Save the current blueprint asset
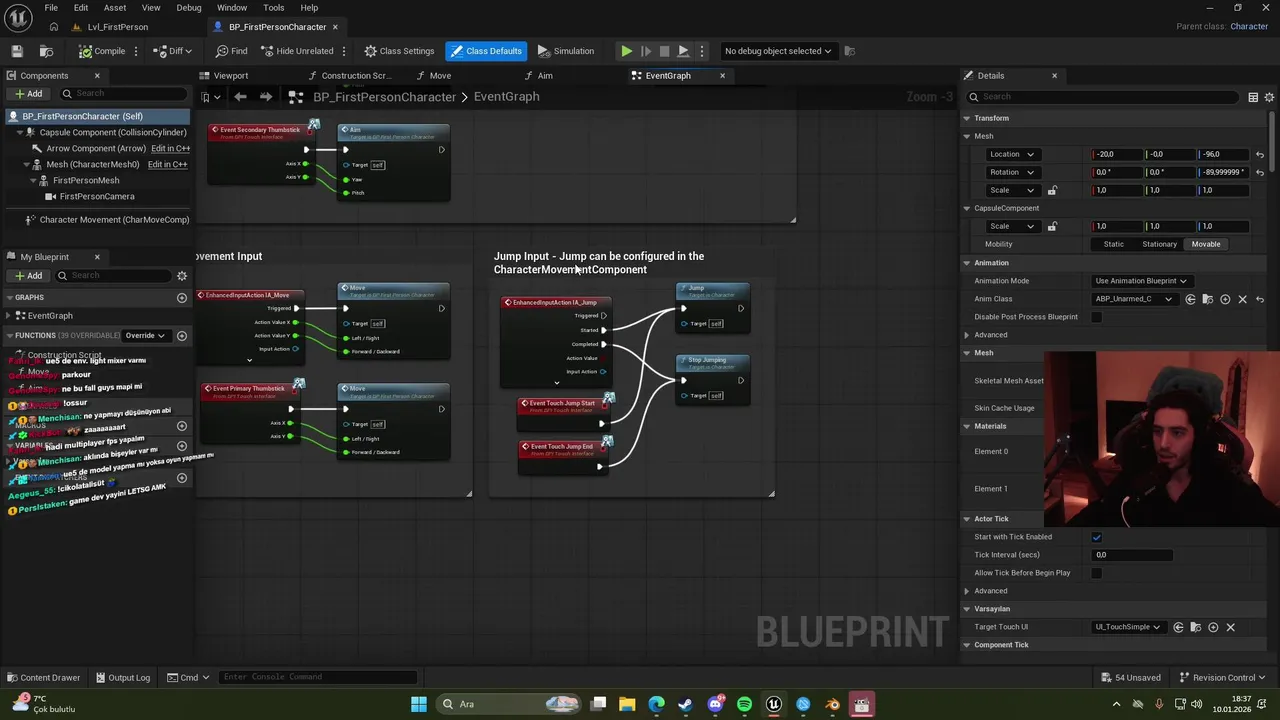1280x720 pixels. pyautogui.click(x=17, y=51)
